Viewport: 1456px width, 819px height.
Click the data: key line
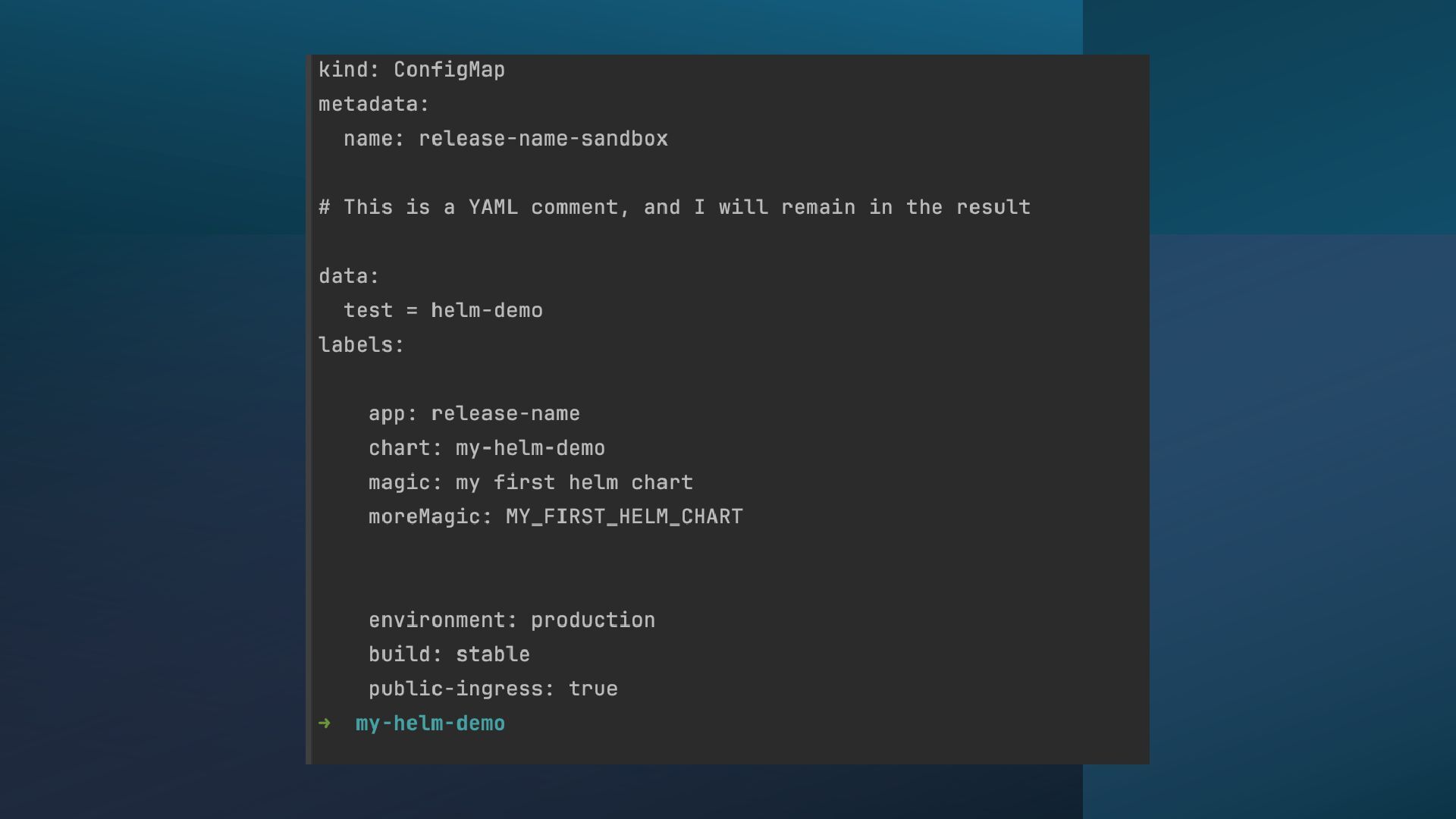click(x=348, y=276)
